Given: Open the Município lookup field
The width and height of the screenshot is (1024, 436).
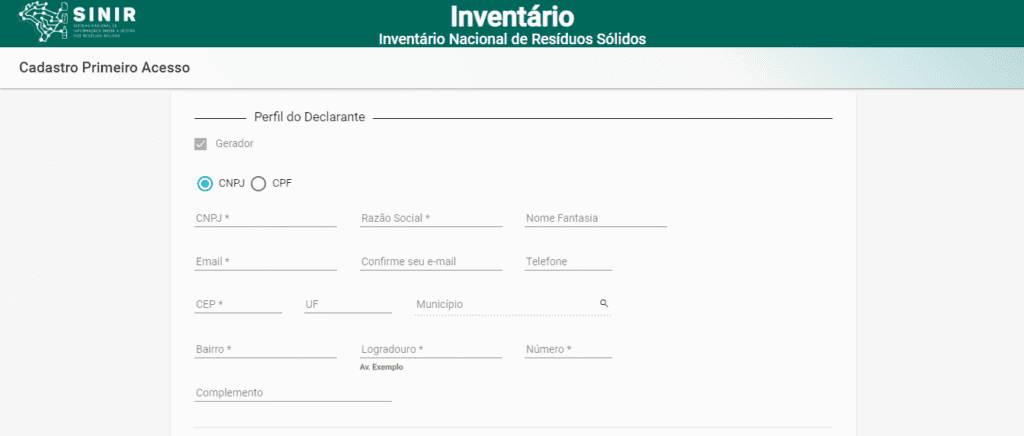Looking at the screenshot, I should [513, 305].
